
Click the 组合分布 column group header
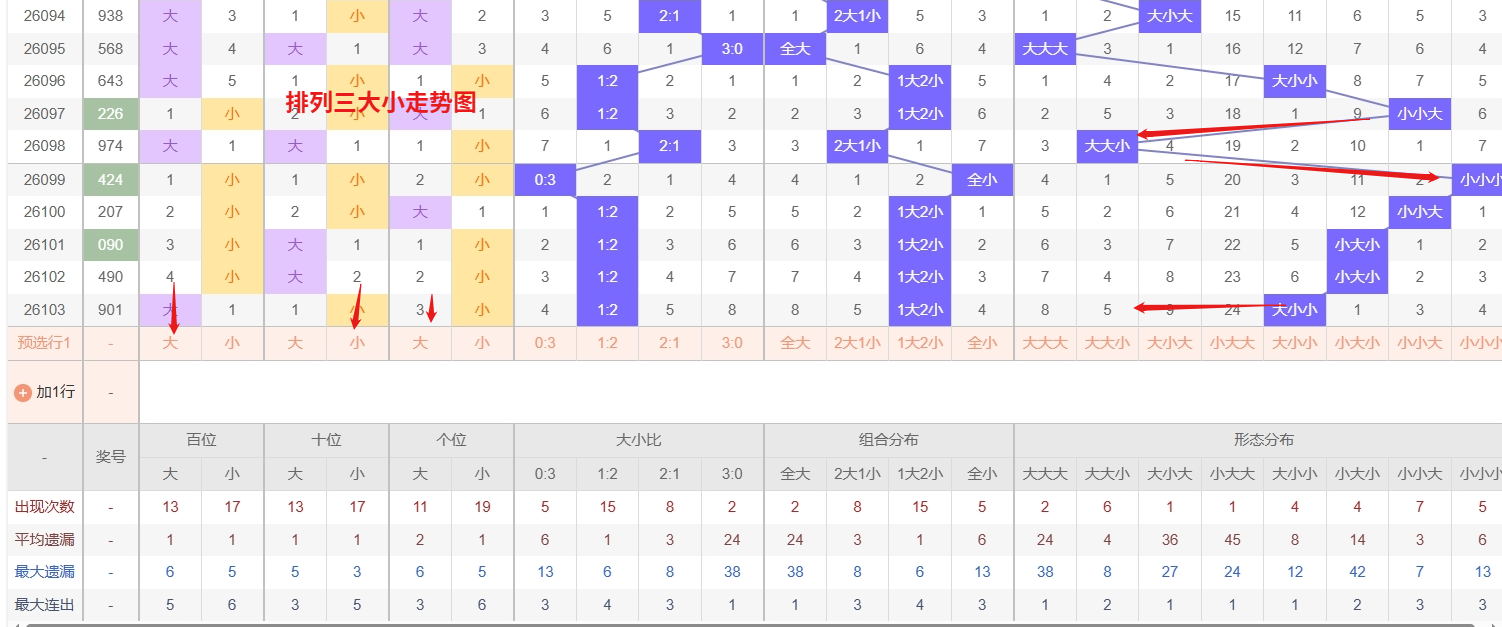coord(889,440)
